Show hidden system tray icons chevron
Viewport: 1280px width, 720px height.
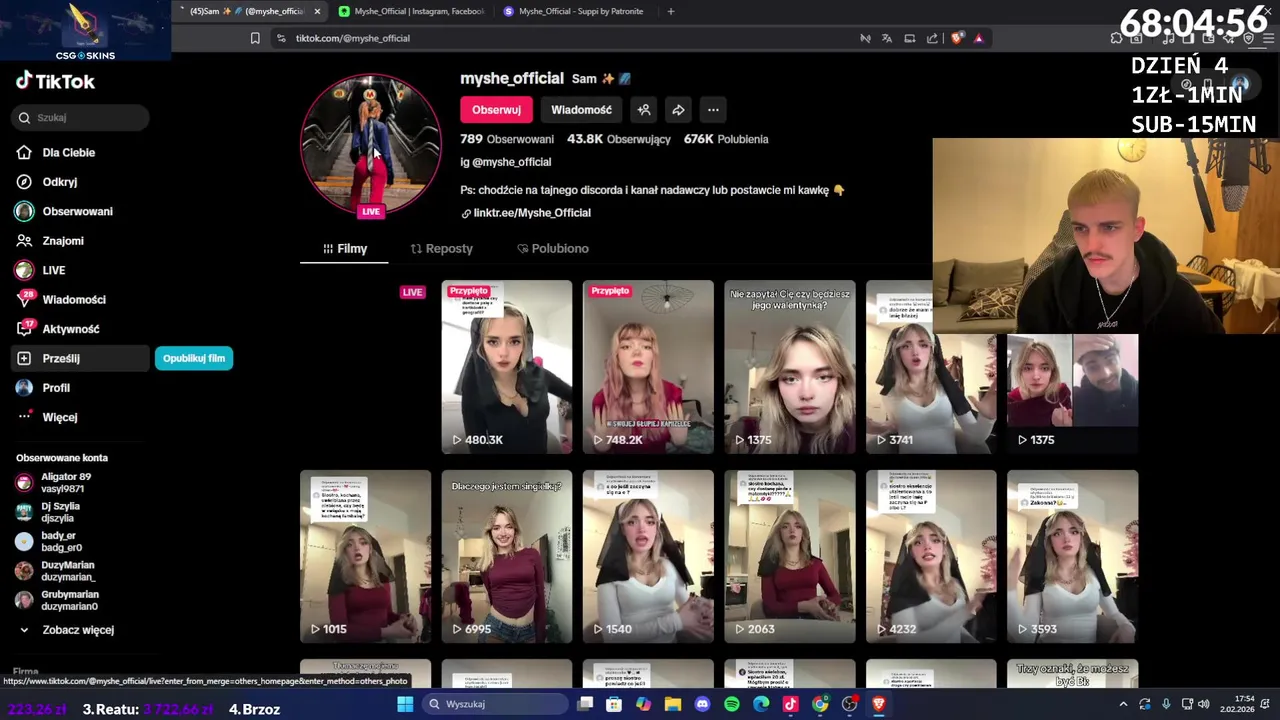[x=1123, y=704]
